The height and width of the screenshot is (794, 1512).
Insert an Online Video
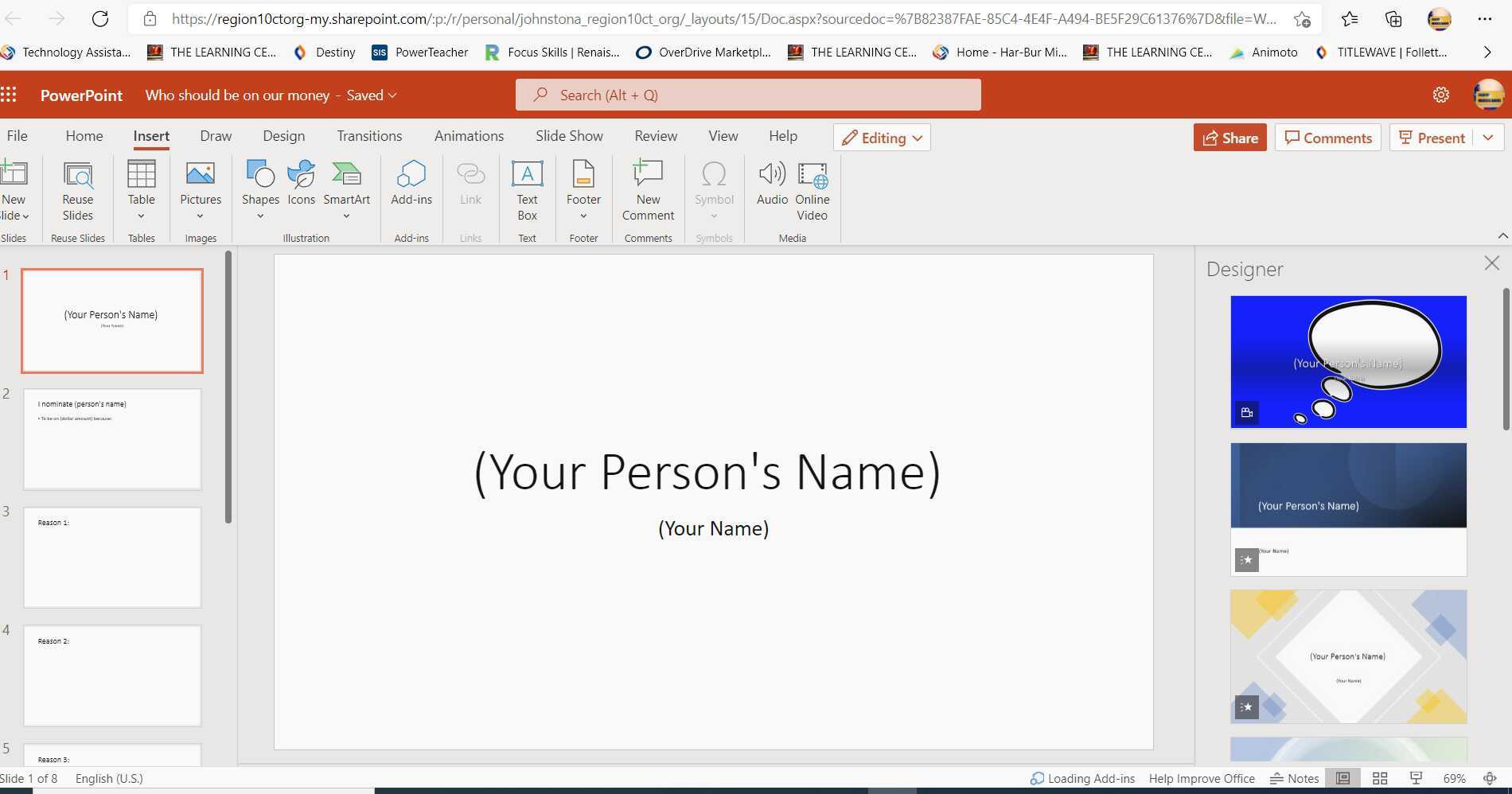point(812,191)
